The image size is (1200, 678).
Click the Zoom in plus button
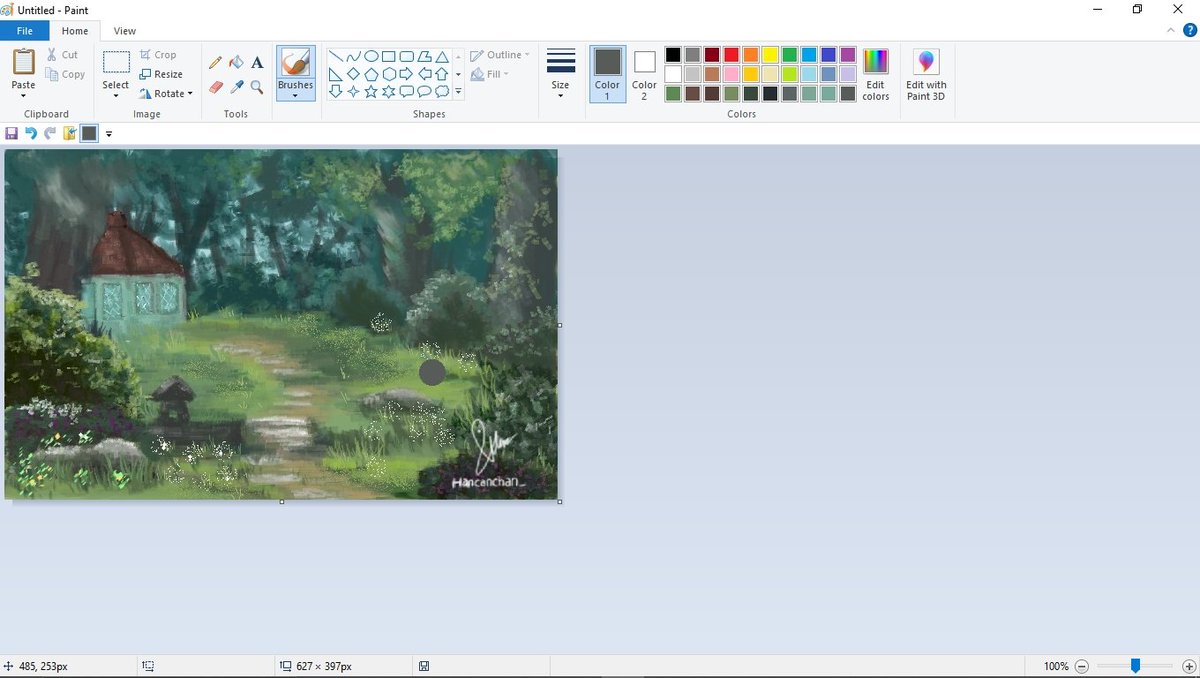click(1189, 666)
